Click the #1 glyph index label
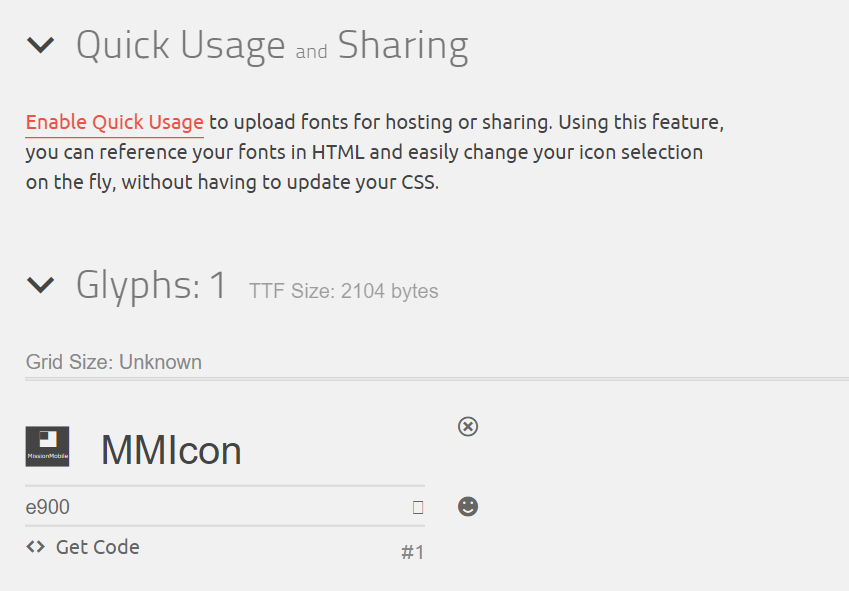The width and height of the screenshot is (849, 591). (x=413, y=553)
